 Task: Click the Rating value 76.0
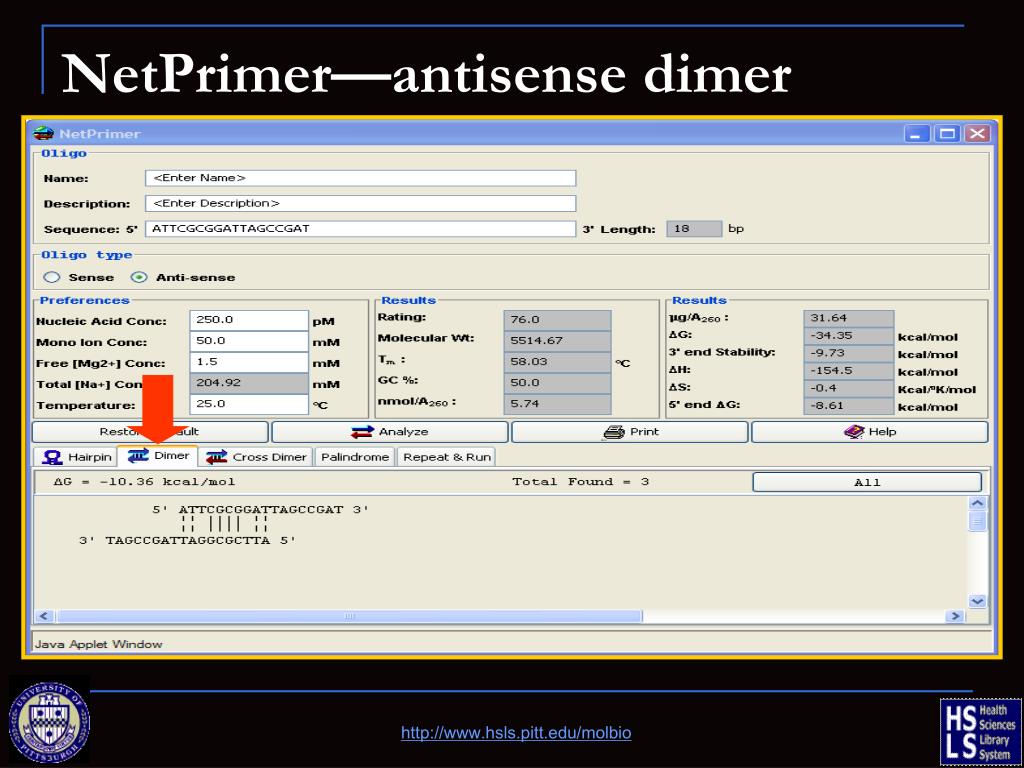pos(557,320)
